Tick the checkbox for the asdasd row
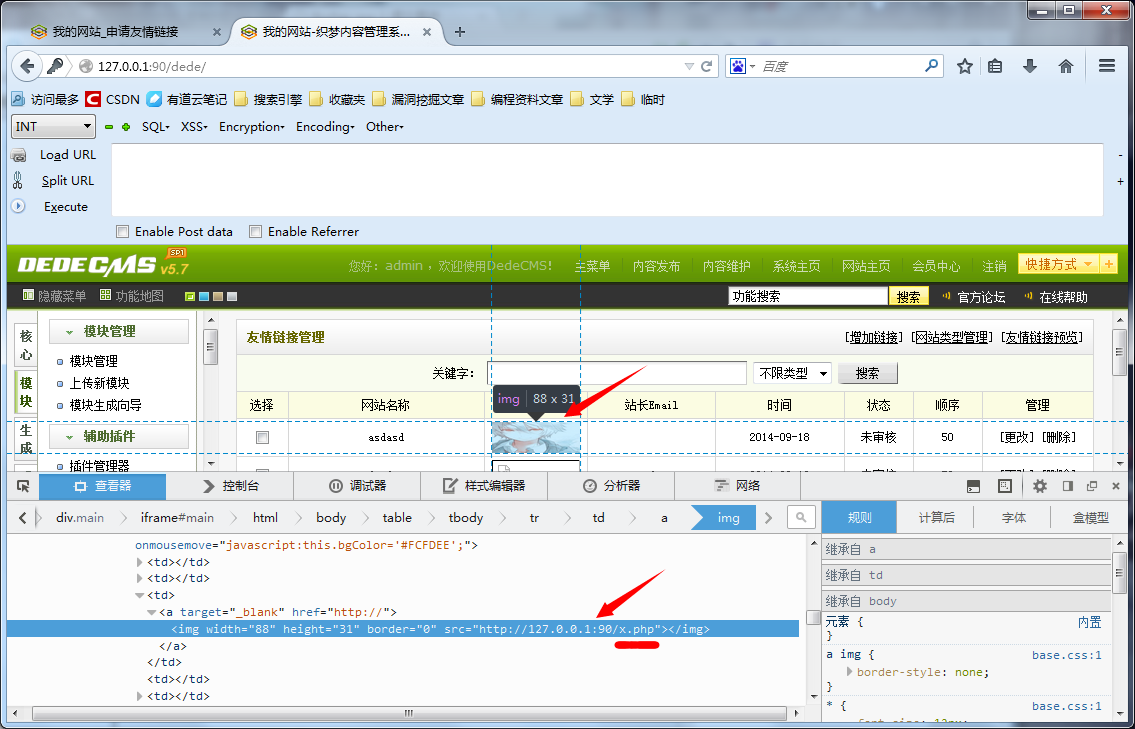The height and width of the screenshot is (729, 1135). click(262, 437)
